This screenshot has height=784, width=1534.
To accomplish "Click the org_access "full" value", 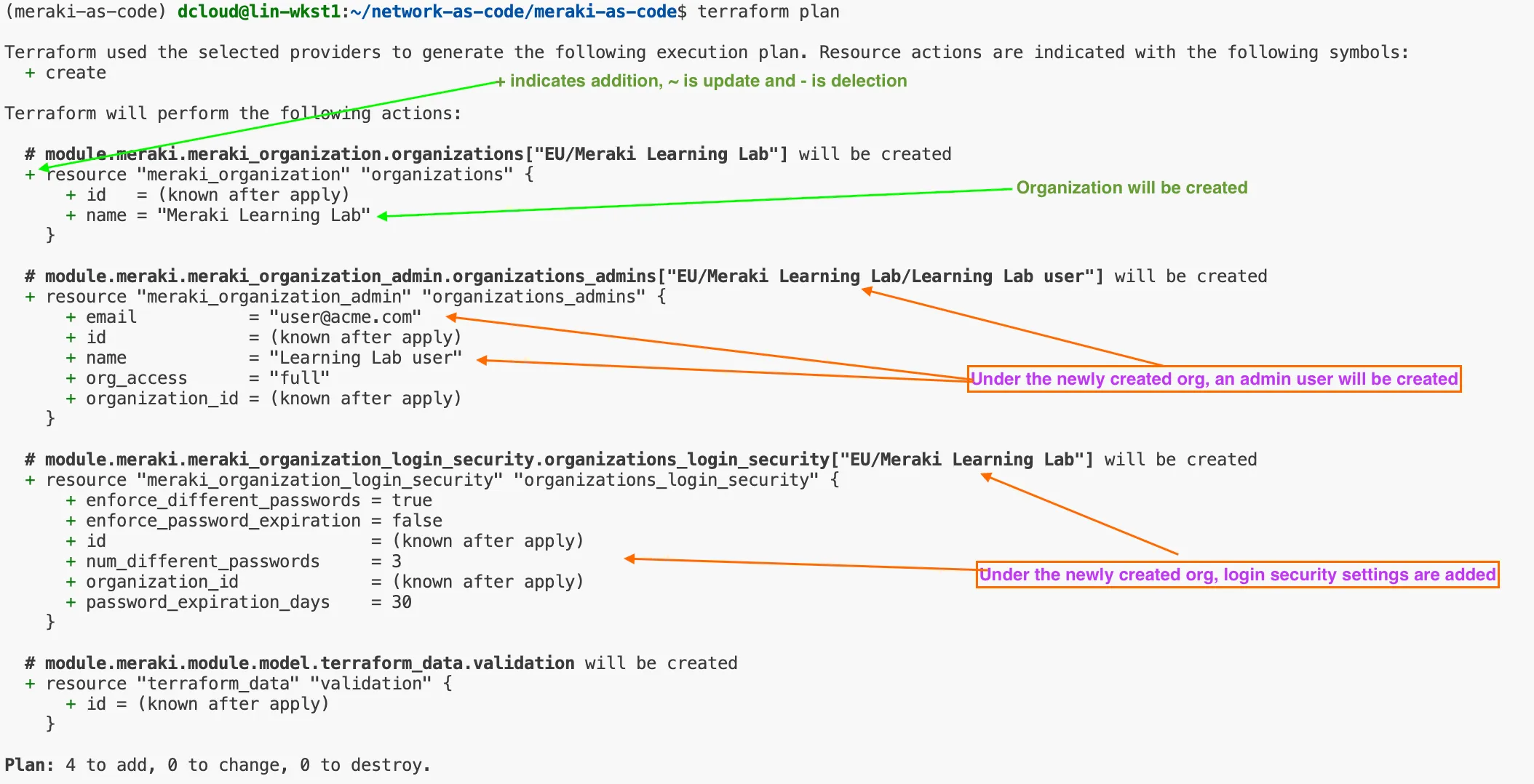I will click(x=299, y=378).
